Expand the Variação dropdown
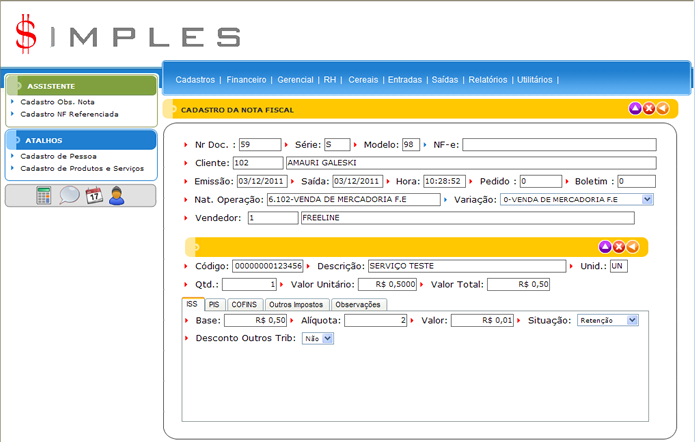Viewport: 695px width, 442px height. point(647,199)
